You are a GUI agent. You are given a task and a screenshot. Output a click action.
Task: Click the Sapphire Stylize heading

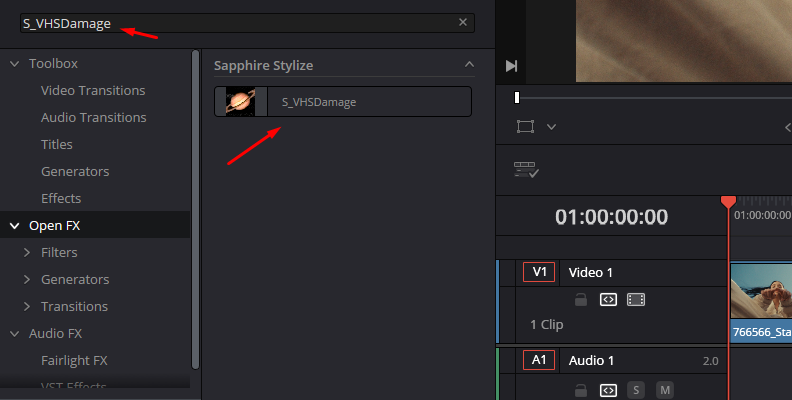click(263, 66)
